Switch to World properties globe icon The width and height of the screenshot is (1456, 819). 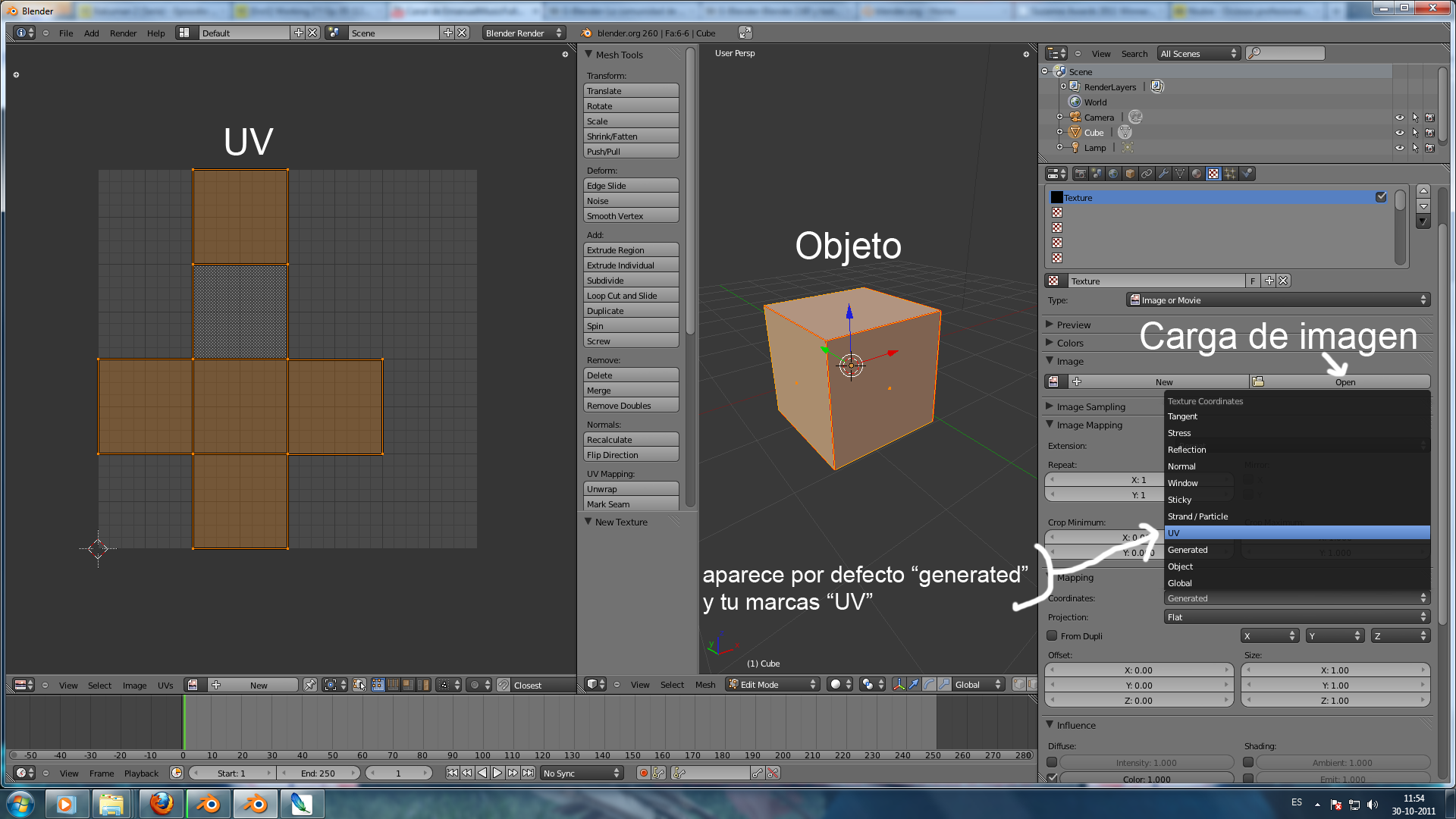tap(1113, 174)
